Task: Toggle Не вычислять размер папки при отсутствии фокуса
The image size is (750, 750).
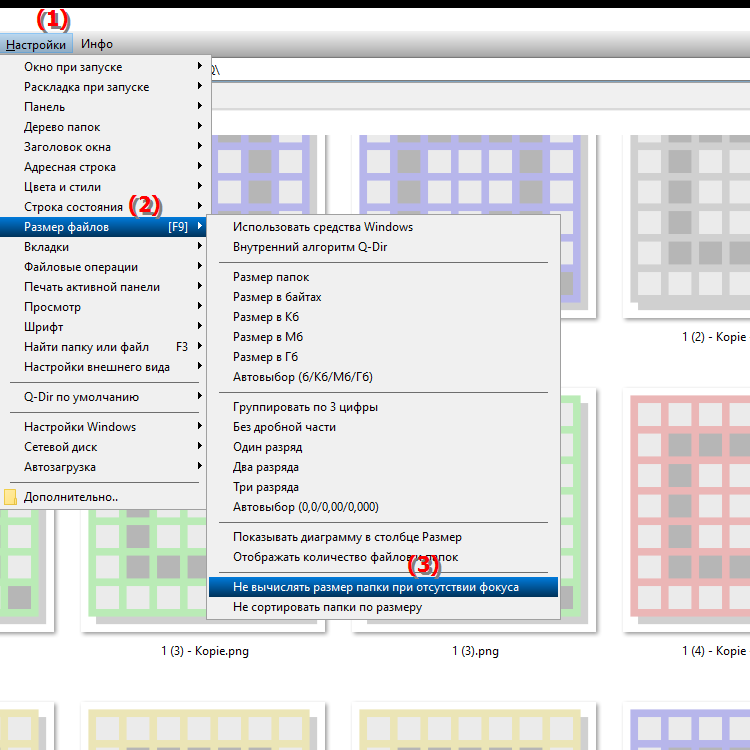Action: [376, 587]
